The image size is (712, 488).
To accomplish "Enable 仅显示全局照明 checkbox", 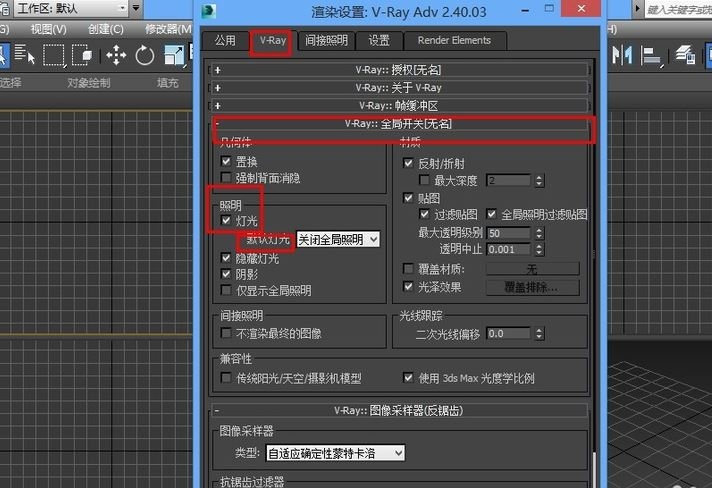I will click(x=226, y=290).
